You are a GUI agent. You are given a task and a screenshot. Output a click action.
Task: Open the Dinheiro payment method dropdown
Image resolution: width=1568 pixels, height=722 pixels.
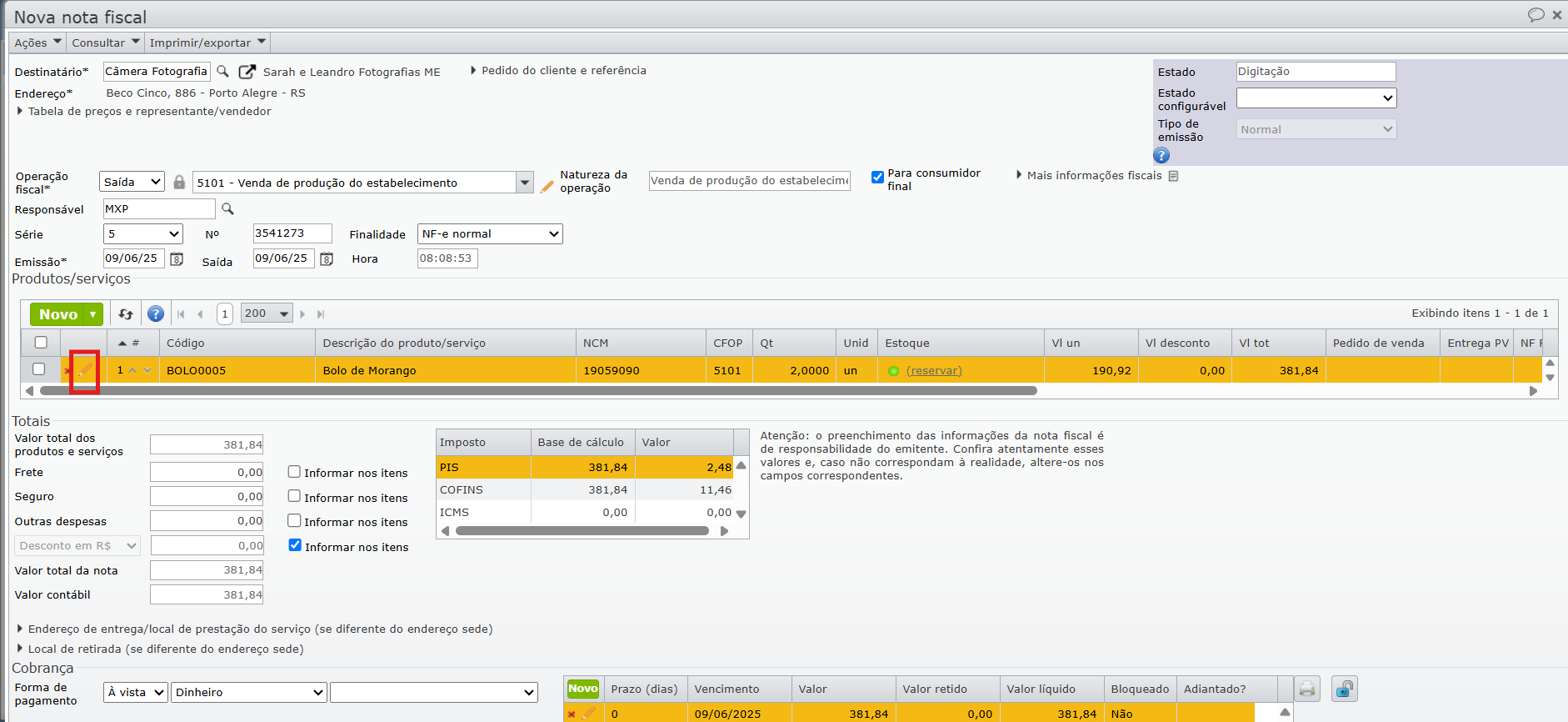click(248, 692)
